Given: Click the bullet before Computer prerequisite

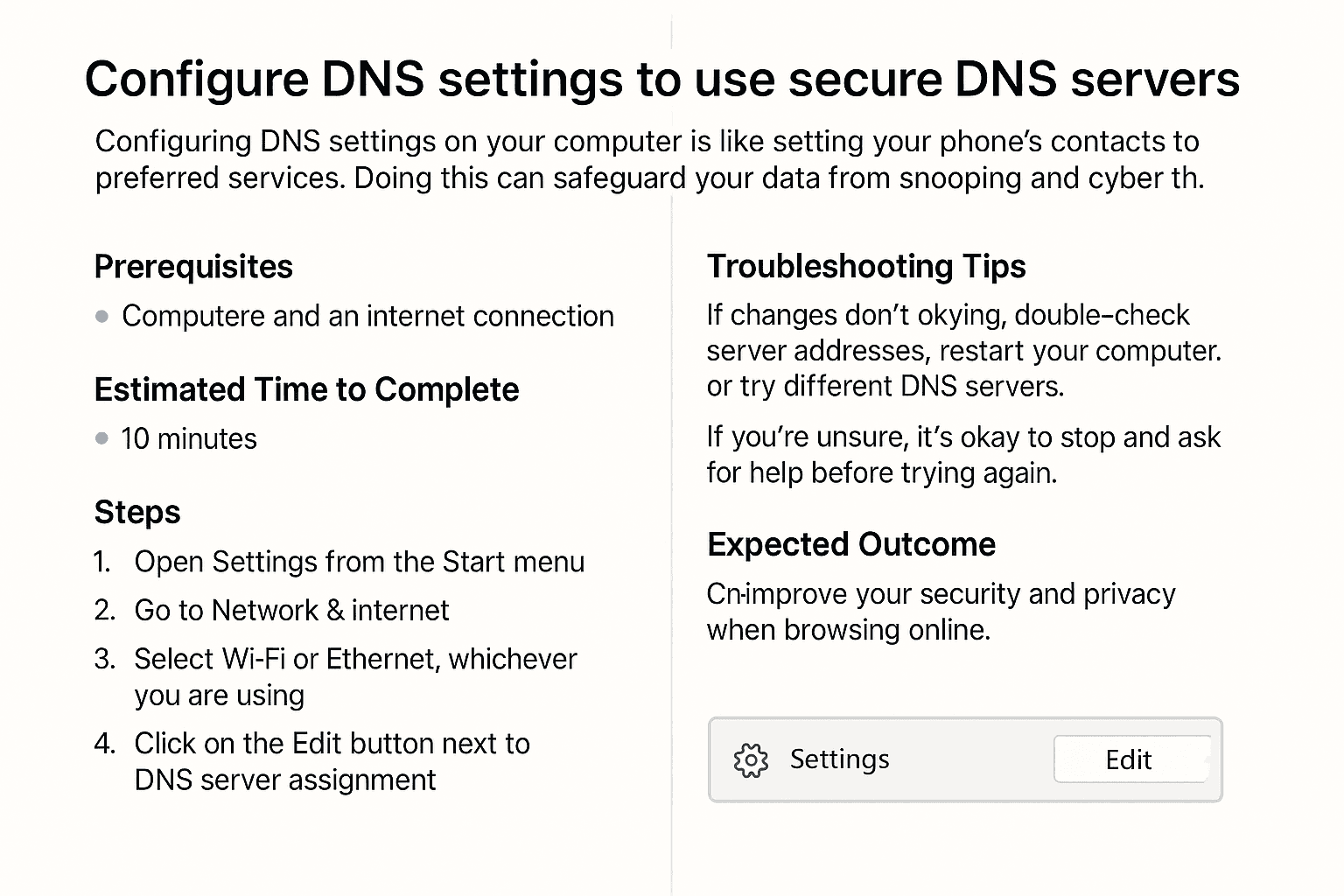Looking at the screenshot, I should 102,316.
